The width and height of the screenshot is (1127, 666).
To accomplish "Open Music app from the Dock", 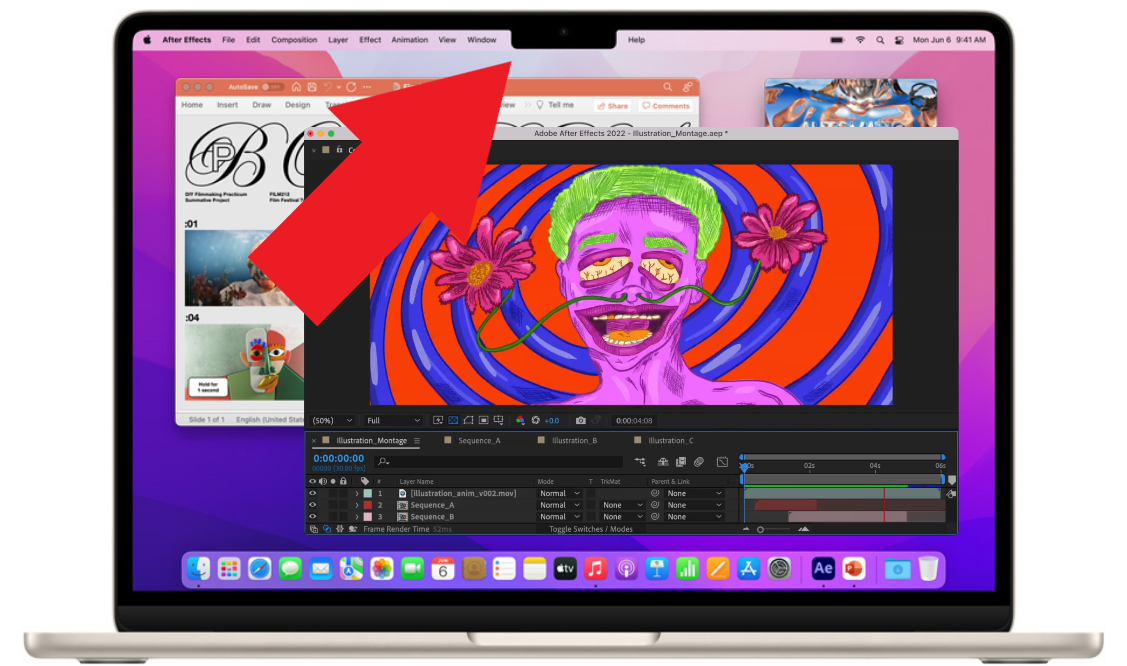I will point(595,569).
